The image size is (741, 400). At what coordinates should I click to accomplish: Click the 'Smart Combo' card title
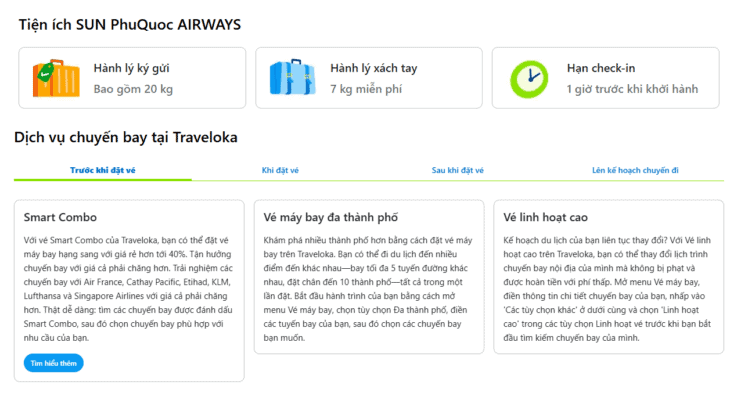60,217
